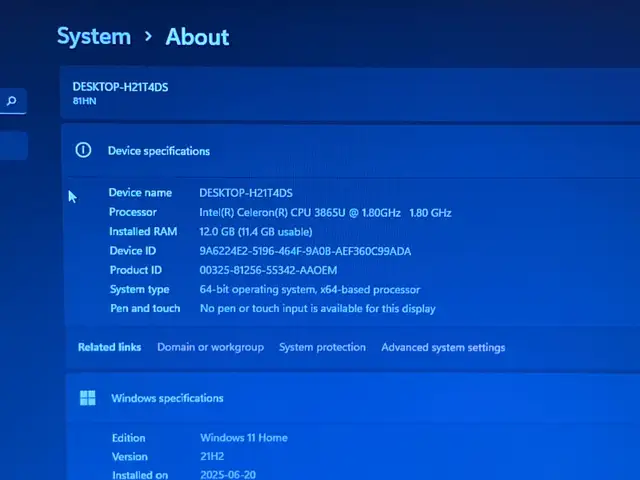Click the About breadcrumb heading

pyautogui.click(x=197, y=37)
